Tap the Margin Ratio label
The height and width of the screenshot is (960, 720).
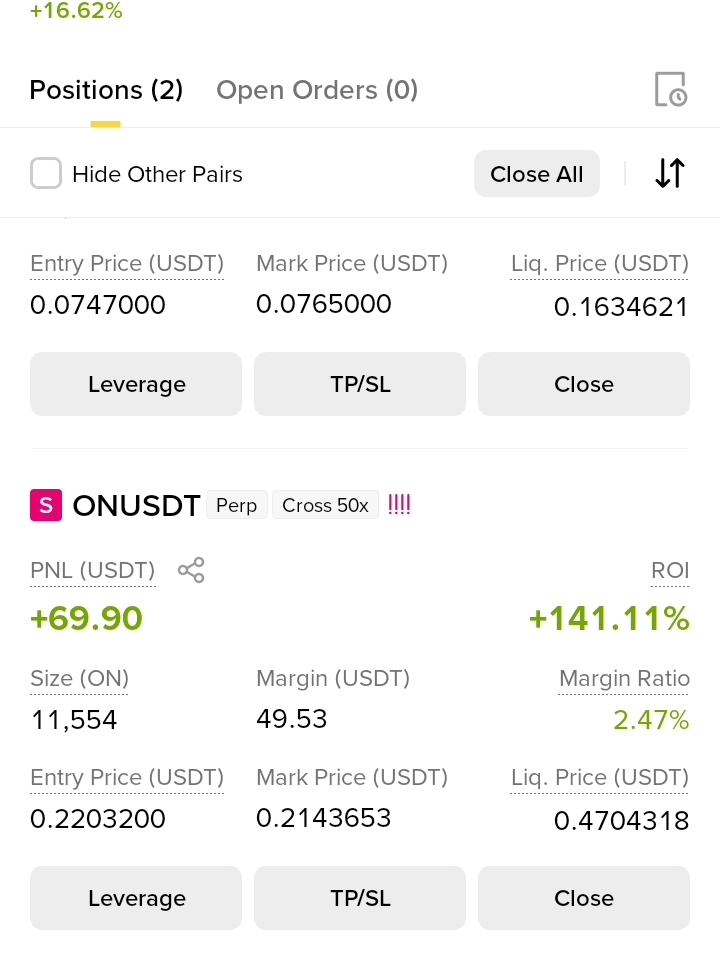(x=624, y=678)
